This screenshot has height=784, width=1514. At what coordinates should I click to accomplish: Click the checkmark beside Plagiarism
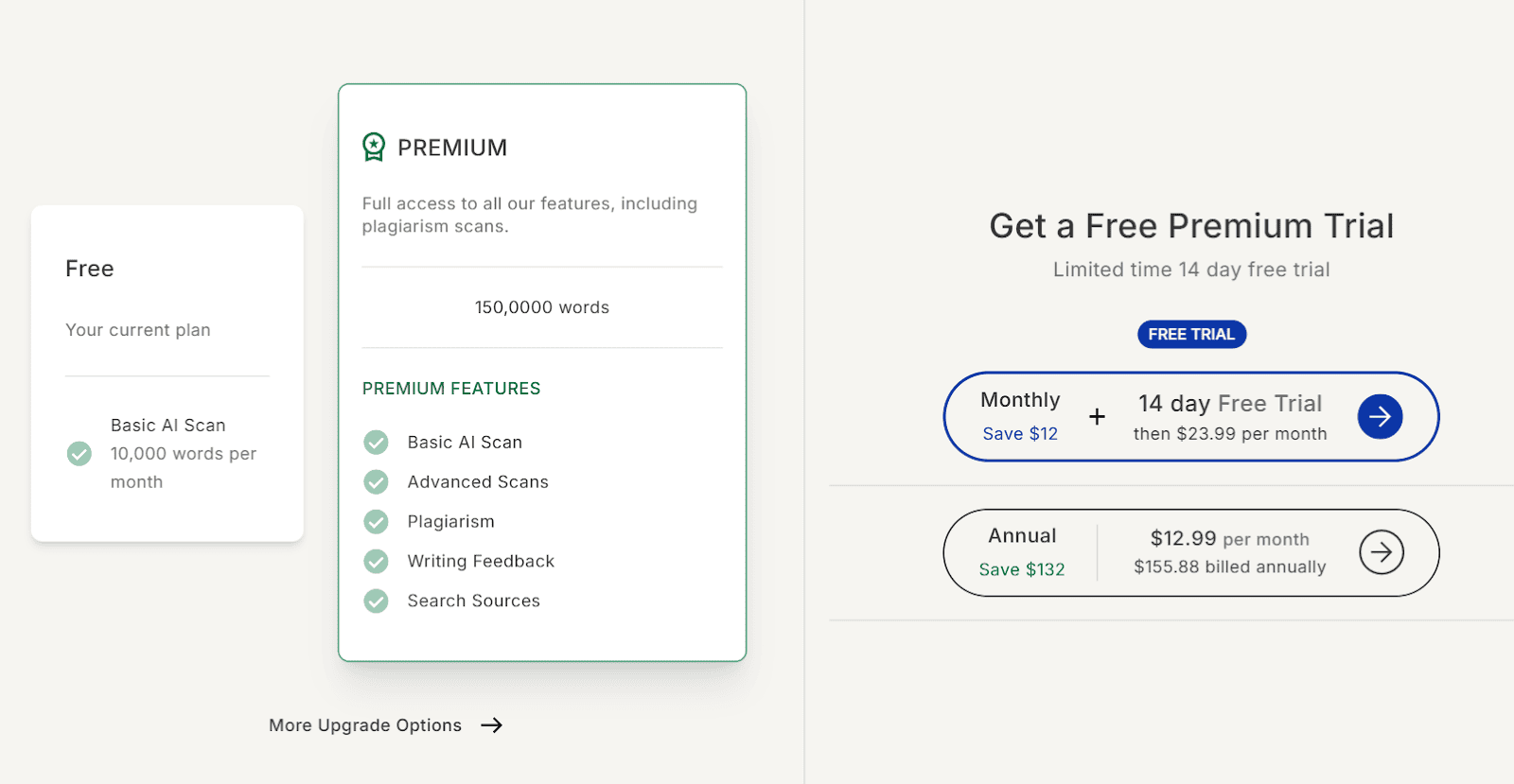[x=377, y=522]
